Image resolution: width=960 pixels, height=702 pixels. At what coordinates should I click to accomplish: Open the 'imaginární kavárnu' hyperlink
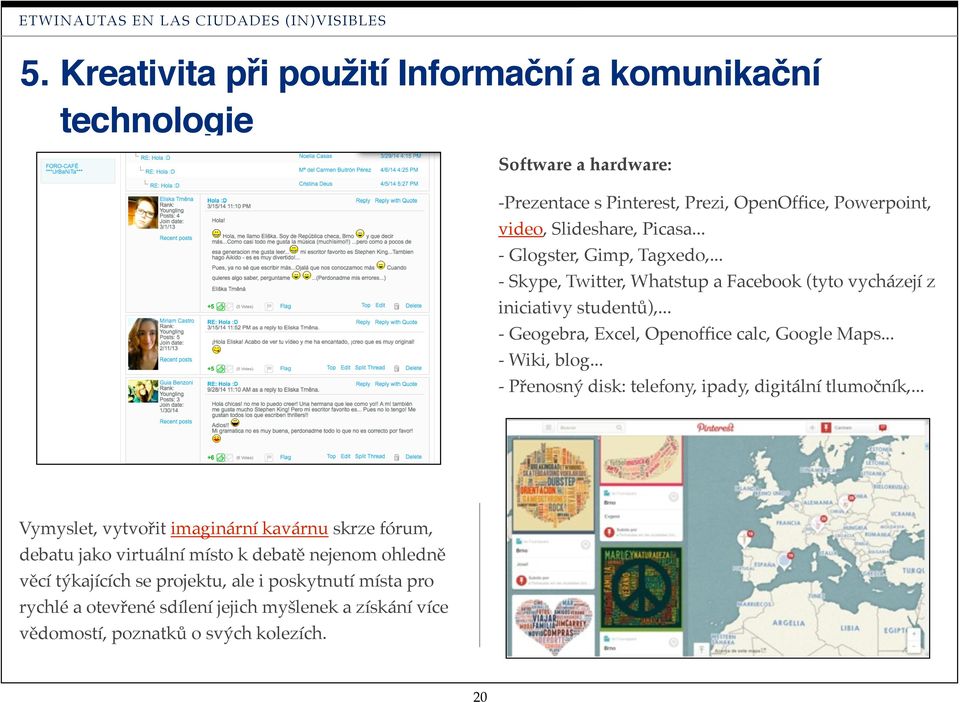click(x=249, y=528)
